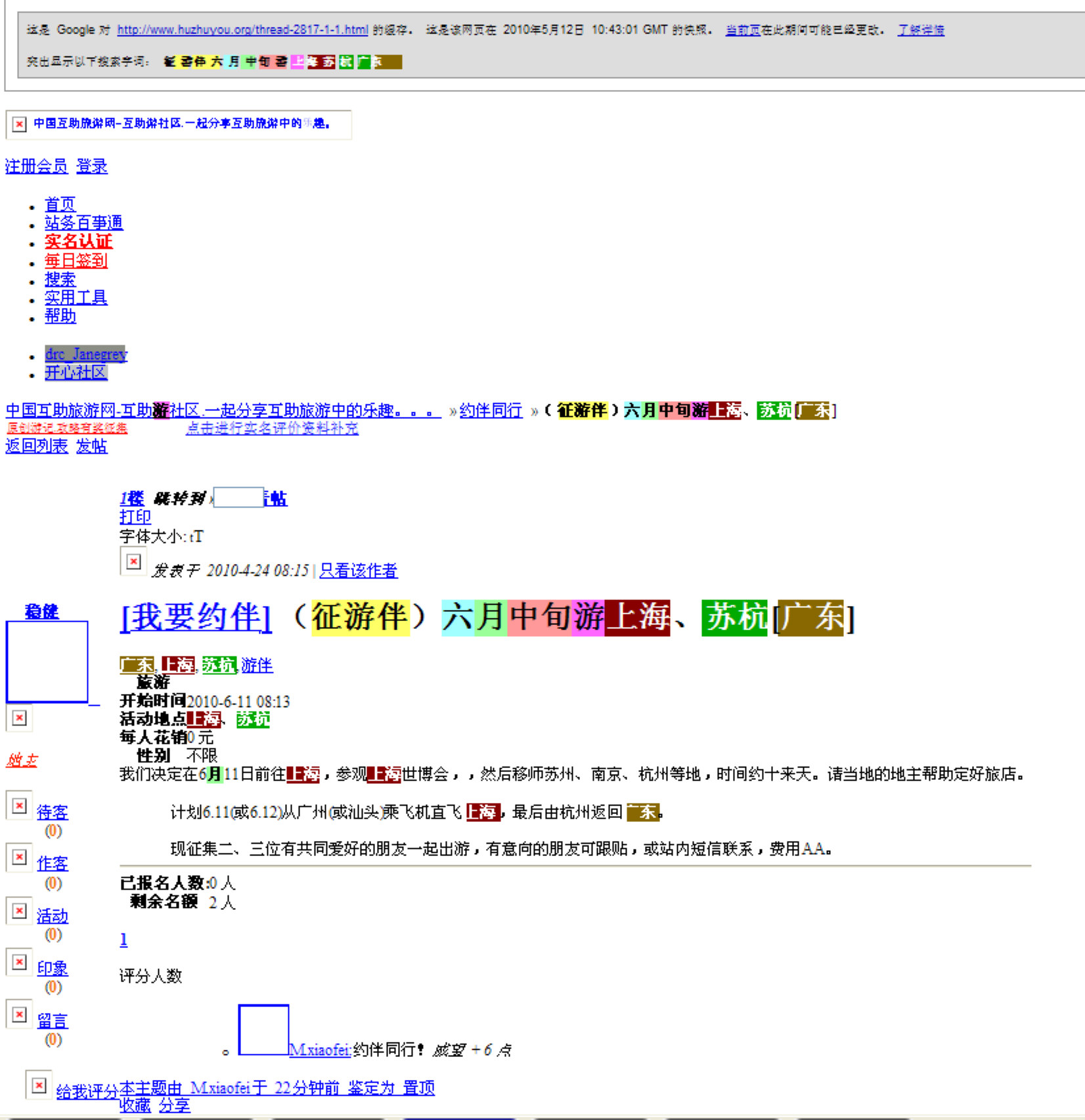Open 约伴同行 breadcrumb link
1085x1120 pixels.
coord(491,410)
